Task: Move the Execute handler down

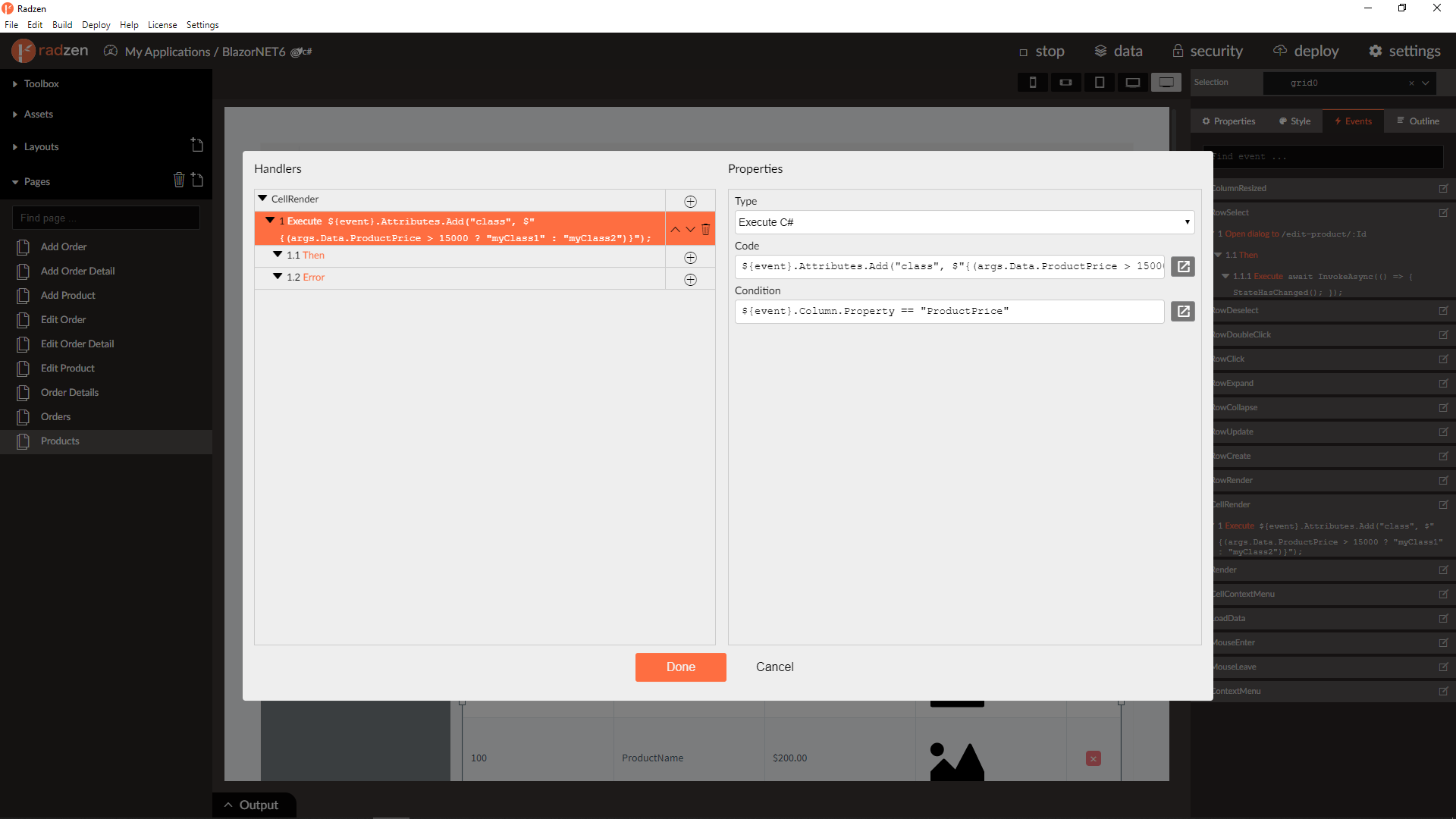Action: [x=690, y=229]
